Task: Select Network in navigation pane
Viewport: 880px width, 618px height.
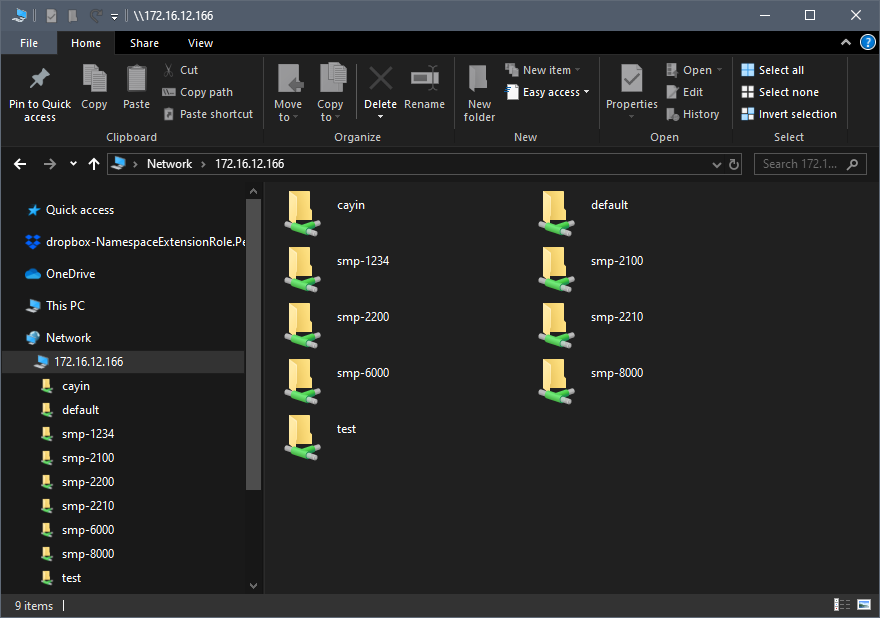Action: pyautogui.click(x=58, y=338)
